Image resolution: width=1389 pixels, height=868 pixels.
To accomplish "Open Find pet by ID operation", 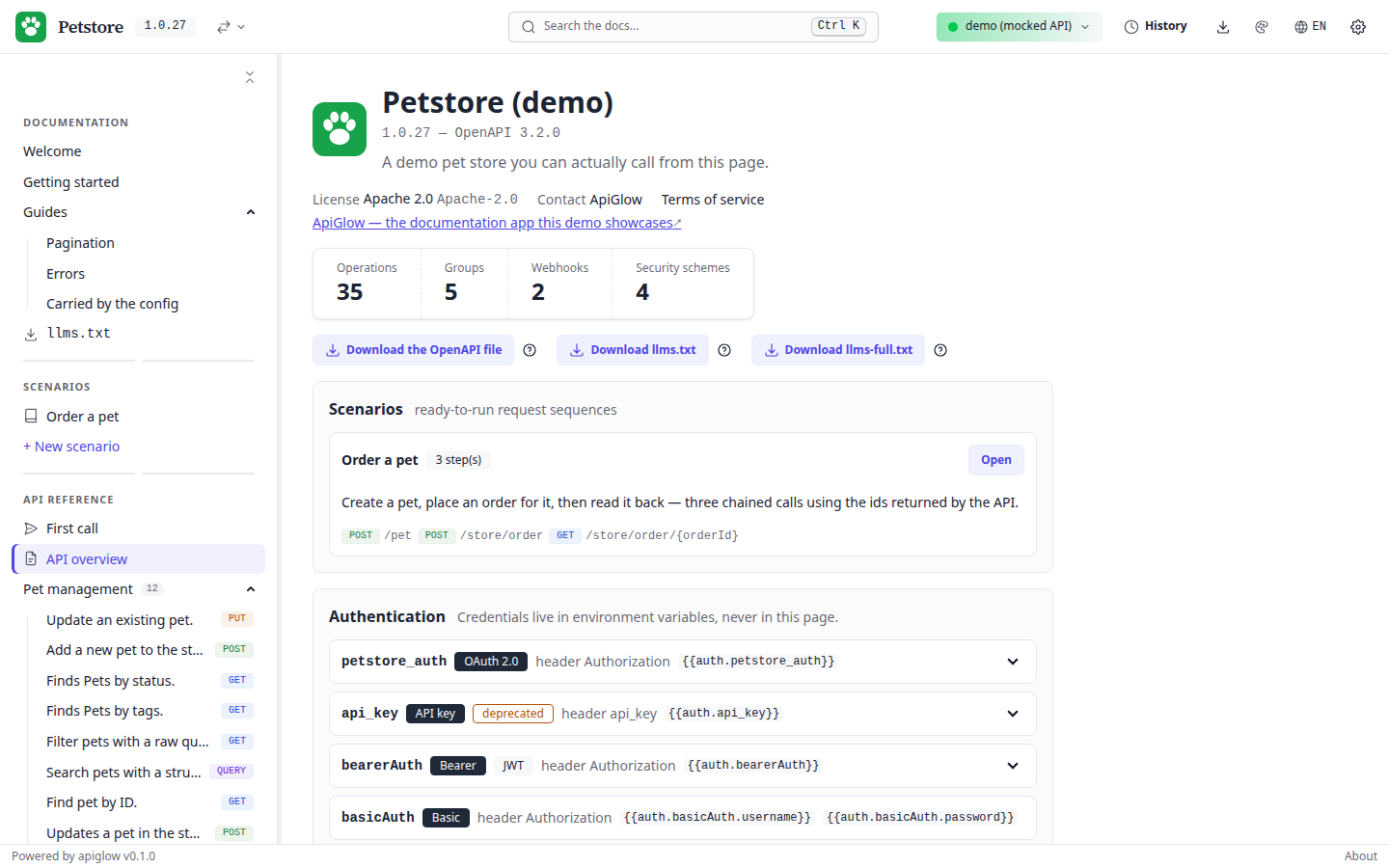I will click(150, 802).
